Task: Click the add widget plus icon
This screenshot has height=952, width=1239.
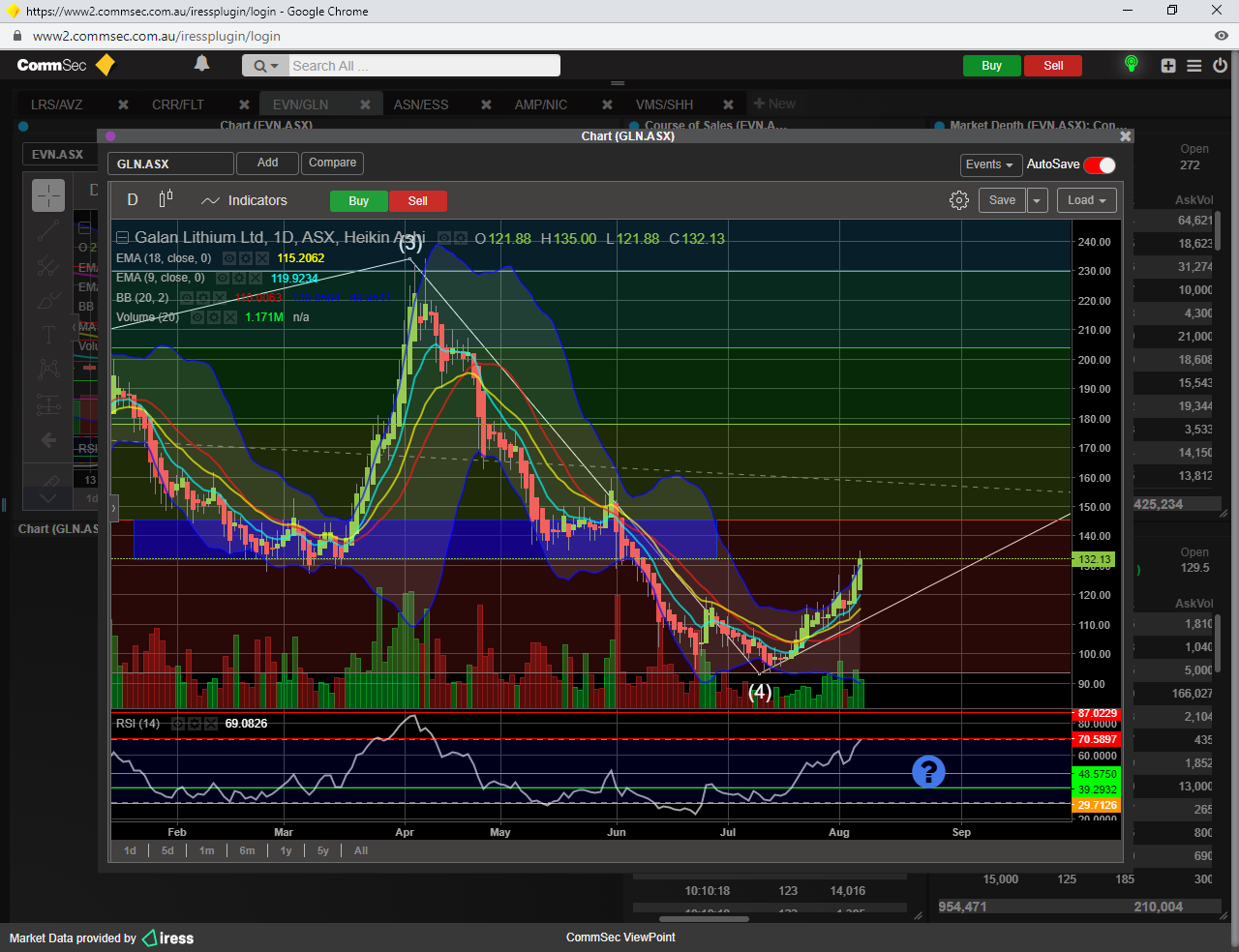Action: (1168, 66)
